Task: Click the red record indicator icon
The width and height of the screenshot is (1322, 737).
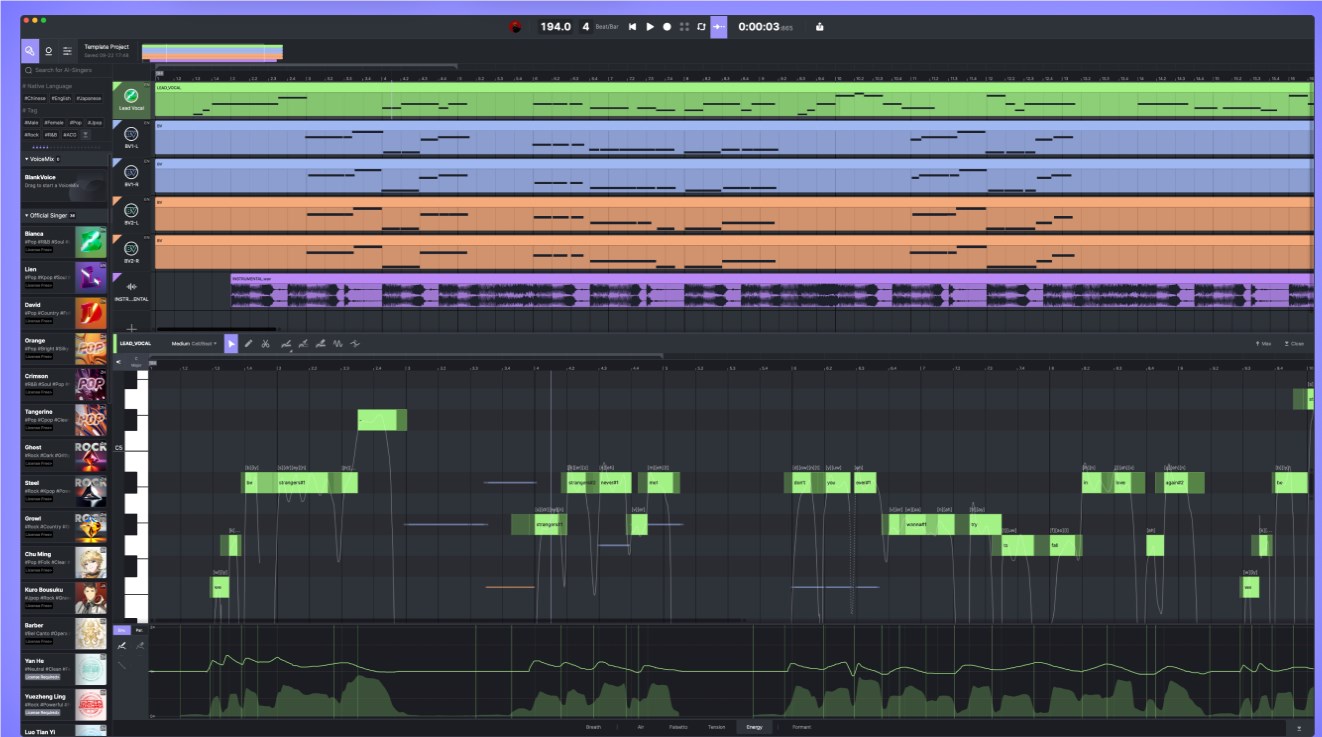Action: click(515, 27)
